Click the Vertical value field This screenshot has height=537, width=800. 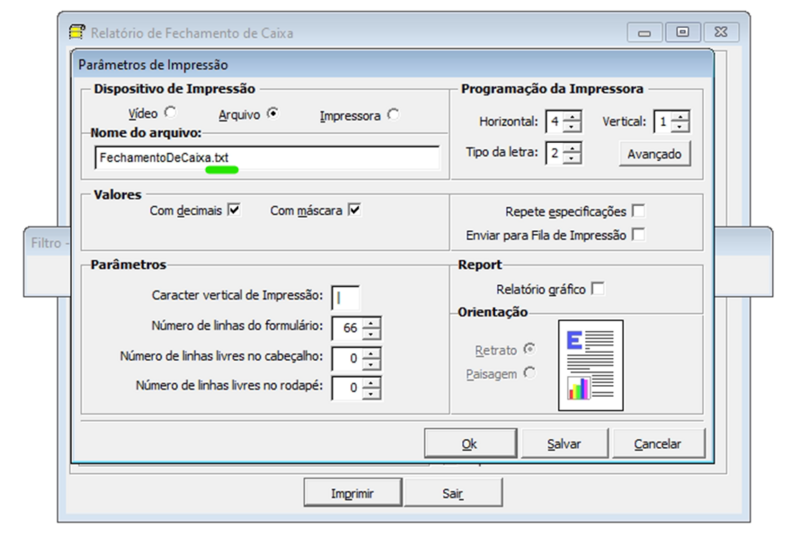pyautogui.click(x=663, y=122)
